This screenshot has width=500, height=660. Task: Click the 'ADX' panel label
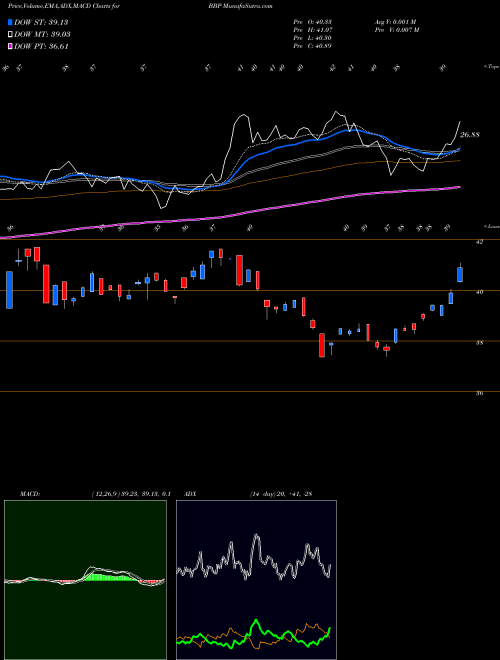click(x=190, y=494)
